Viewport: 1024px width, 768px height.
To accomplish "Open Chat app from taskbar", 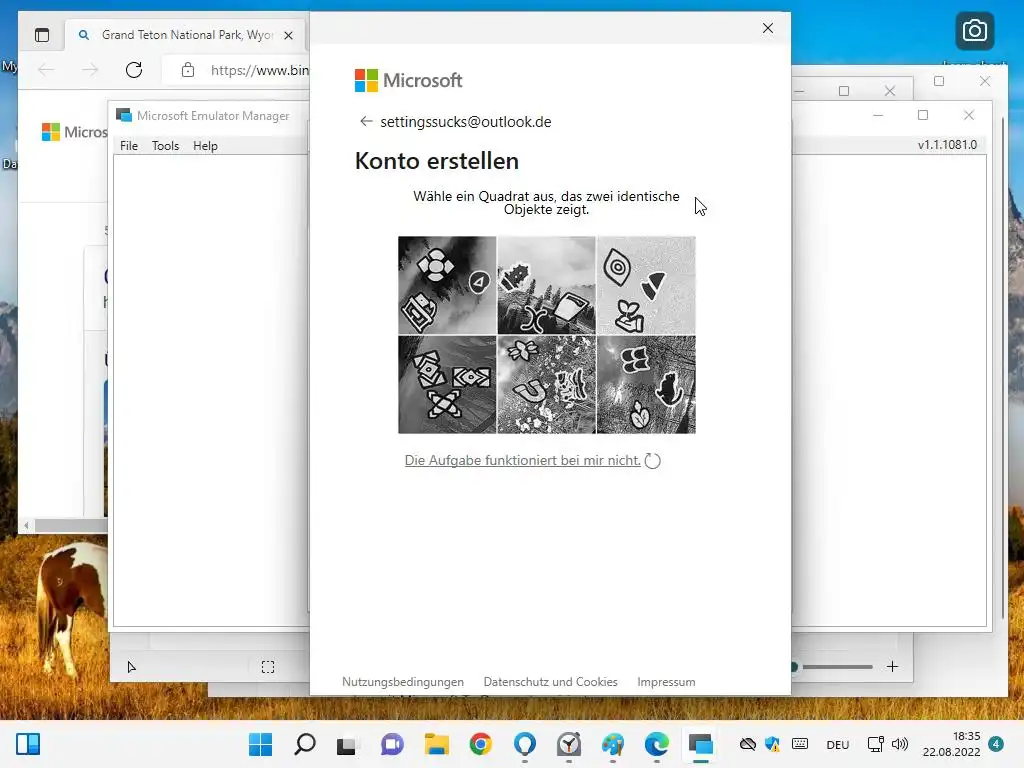I will click(x=392, y=744).
